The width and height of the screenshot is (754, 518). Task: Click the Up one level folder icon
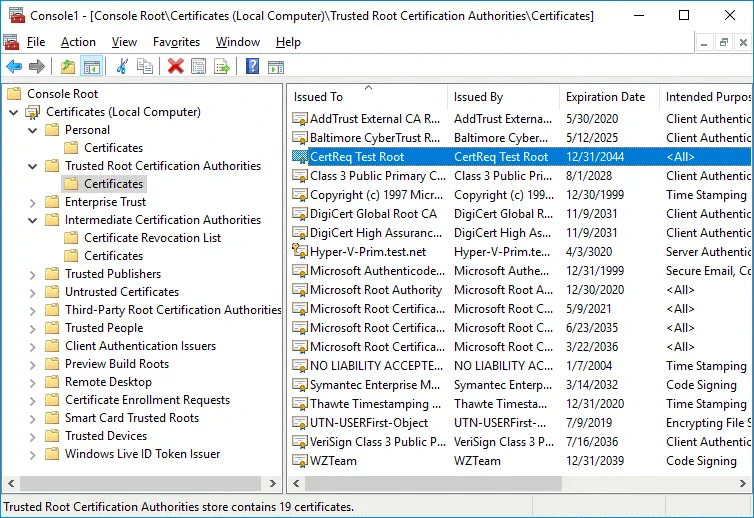[x=67, y=67]
